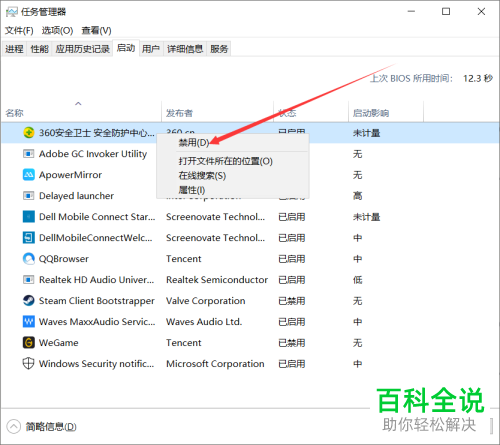Choose 禁用(D) in context menu

point(194,143)
